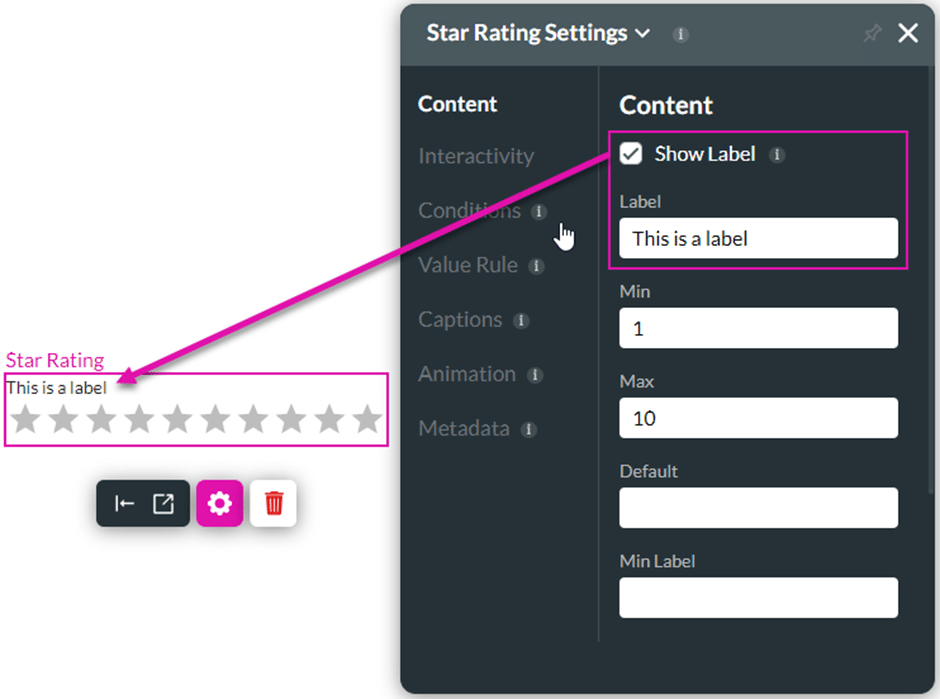Click the align to left edge icon
The width and height of the screenshot is (940, 699).
124,504
